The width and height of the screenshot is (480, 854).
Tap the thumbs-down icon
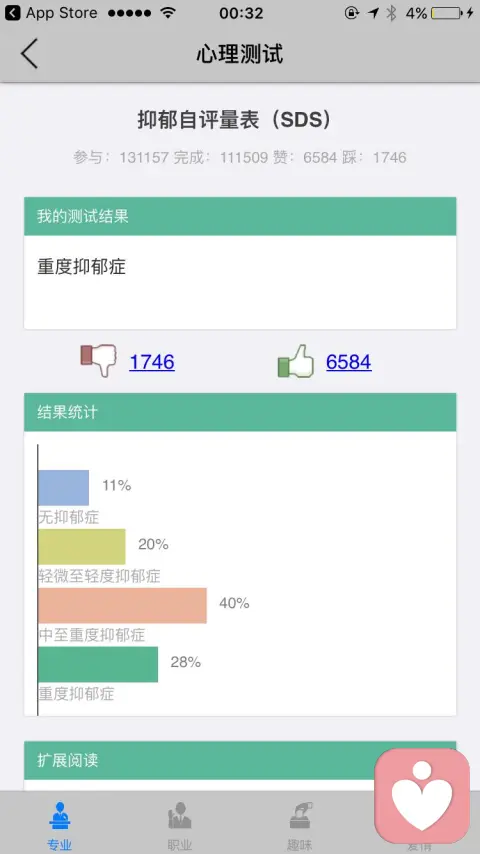point(99,360)
